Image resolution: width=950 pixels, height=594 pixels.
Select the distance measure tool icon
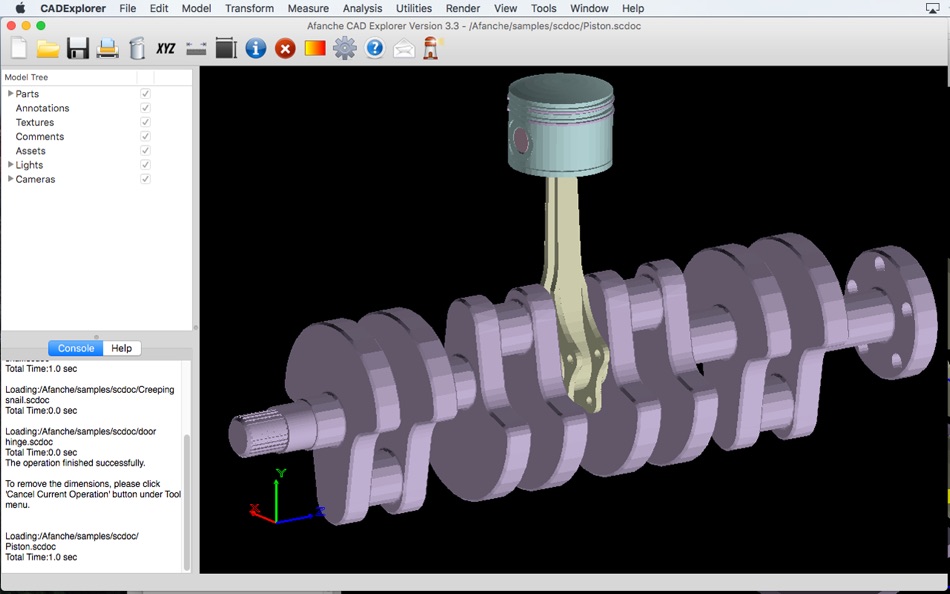pos(196,48)
